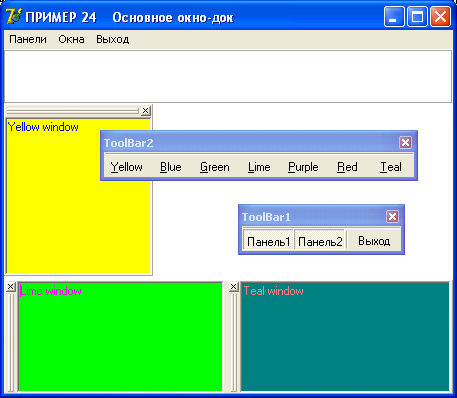Click the Yellow window grip bar
The height and width of the screenshot is (398, 457).
[73, 111]
